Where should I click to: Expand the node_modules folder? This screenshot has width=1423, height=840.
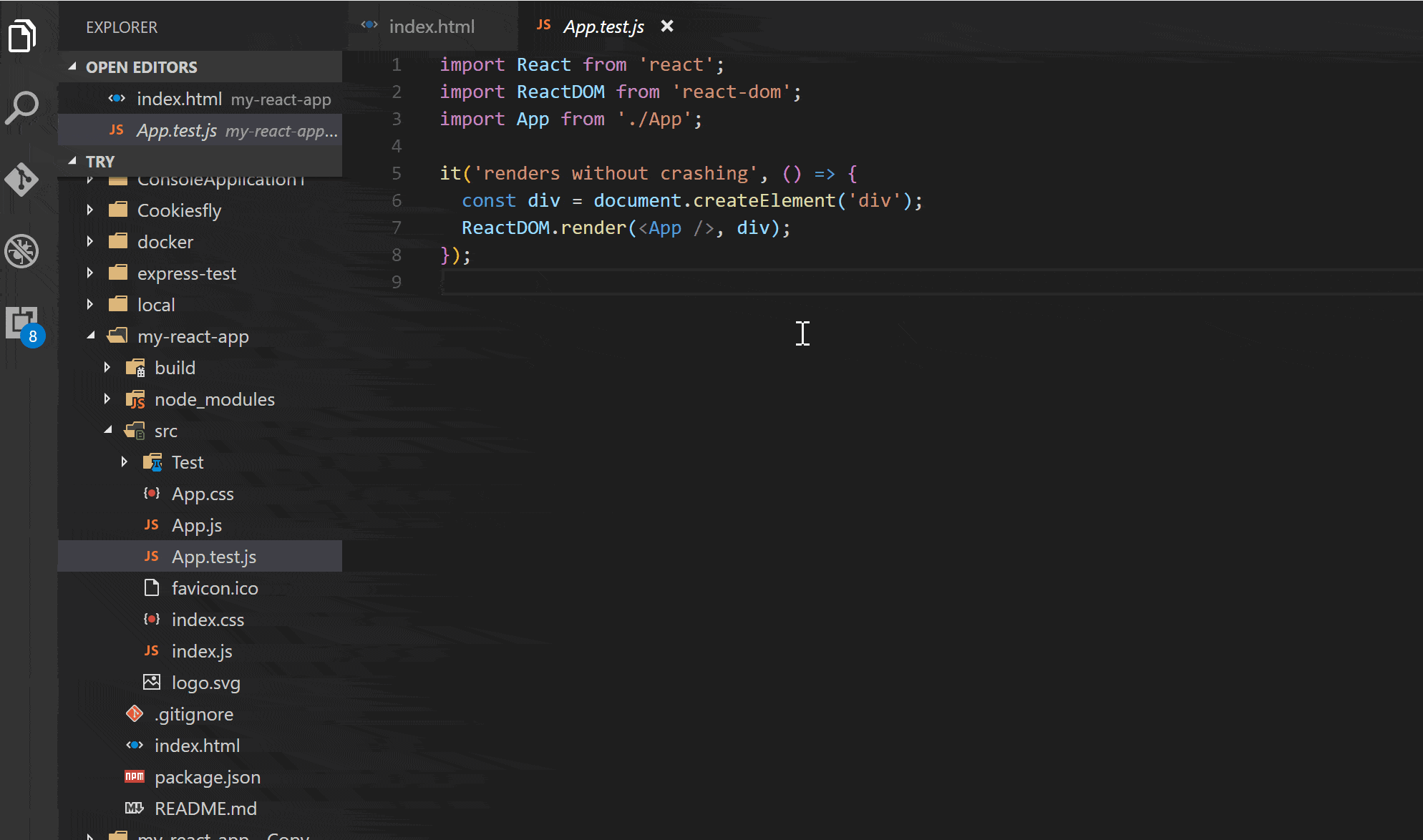tap(107, 399)
